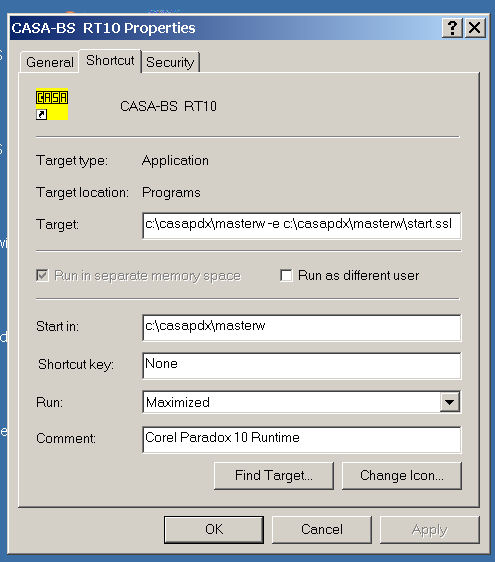The height and width of the screenshot is (562, 495).
Task: Click the Comment field with Corel Paradox text
Action: [301, 439]
